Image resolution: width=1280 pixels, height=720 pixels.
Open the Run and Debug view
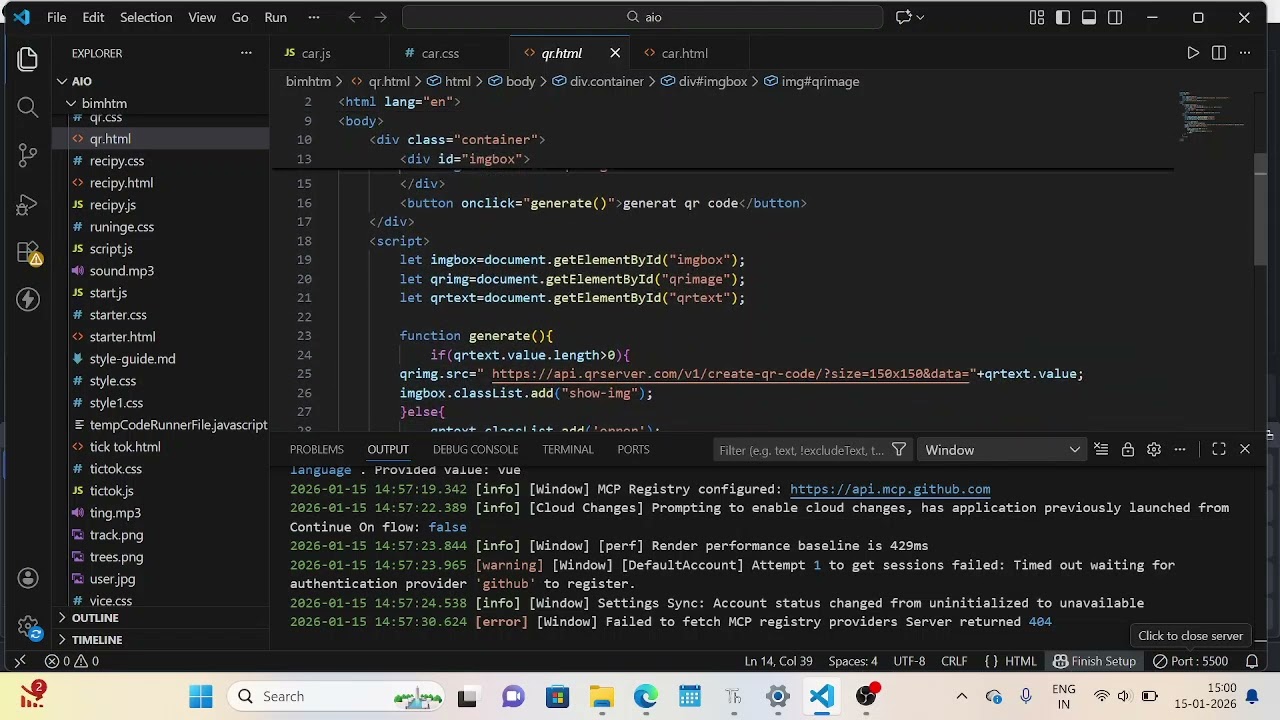click(x=28, y=203)
